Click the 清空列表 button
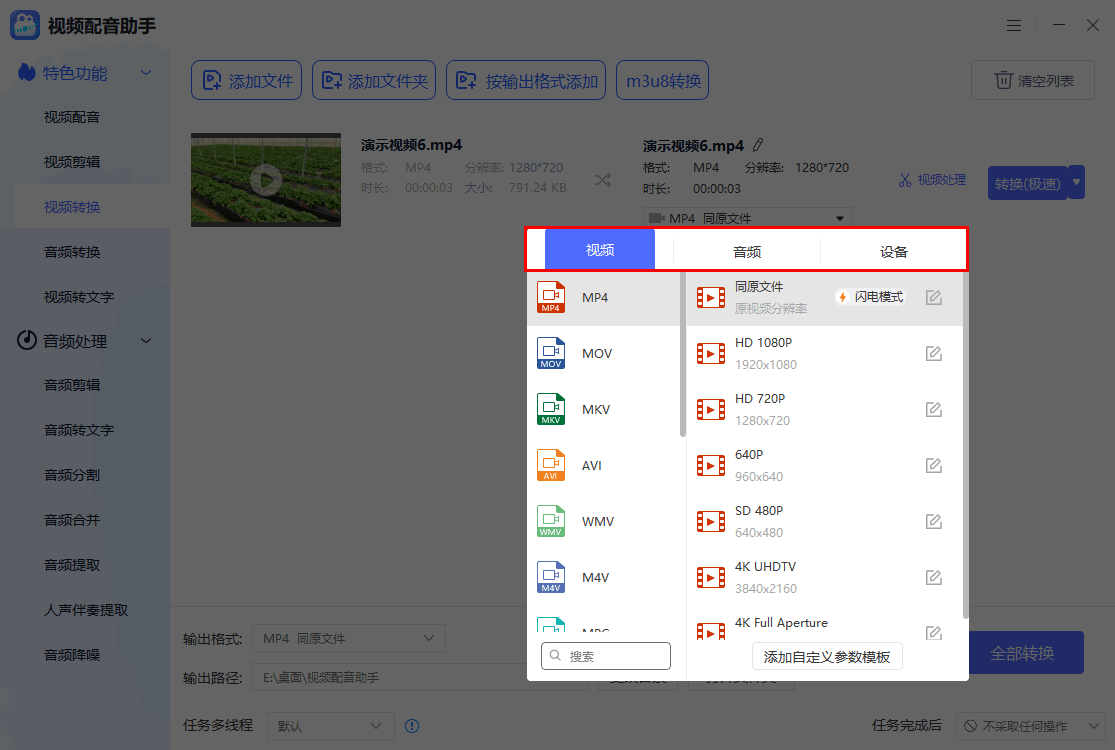 1033,80
